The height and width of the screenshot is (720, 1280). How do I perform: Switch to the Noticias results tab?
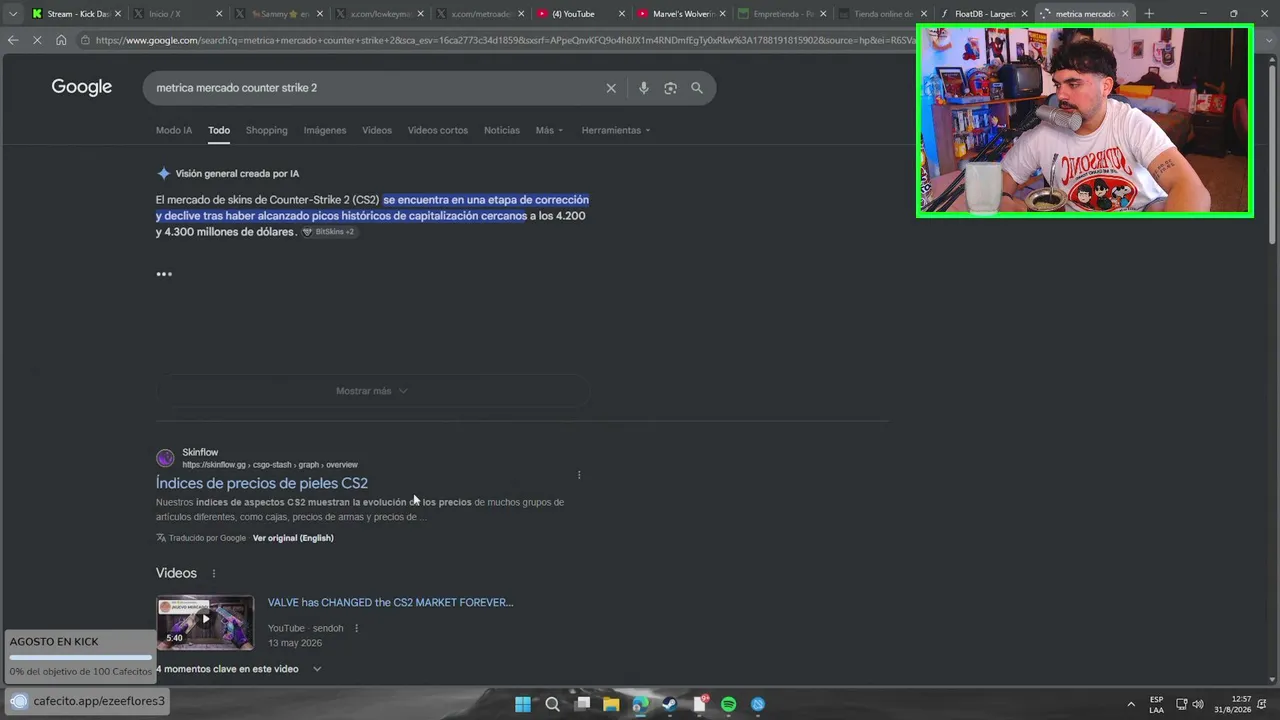coord(502,130)
